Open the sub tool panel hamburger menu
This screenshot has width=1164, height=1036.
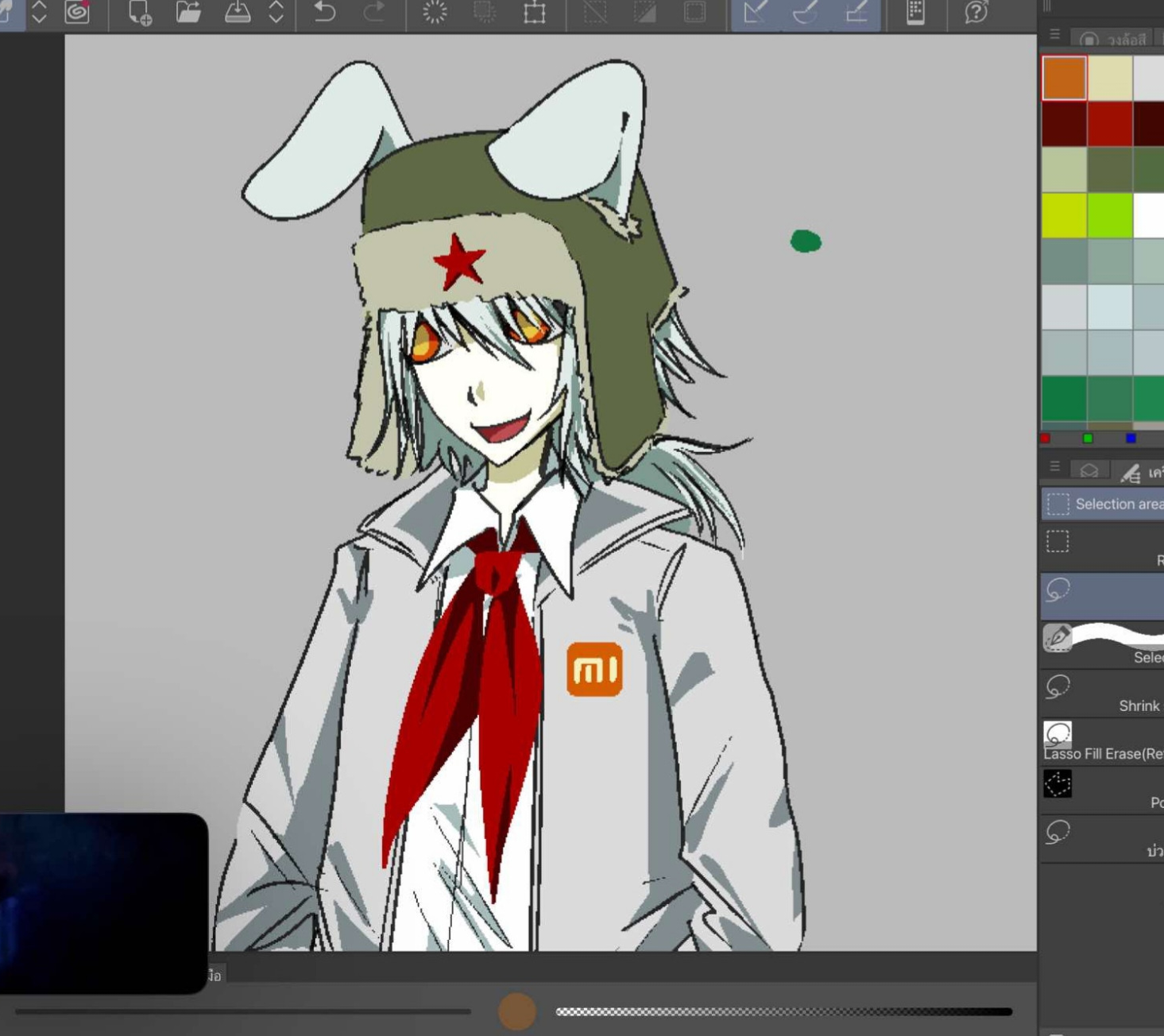1054,467
